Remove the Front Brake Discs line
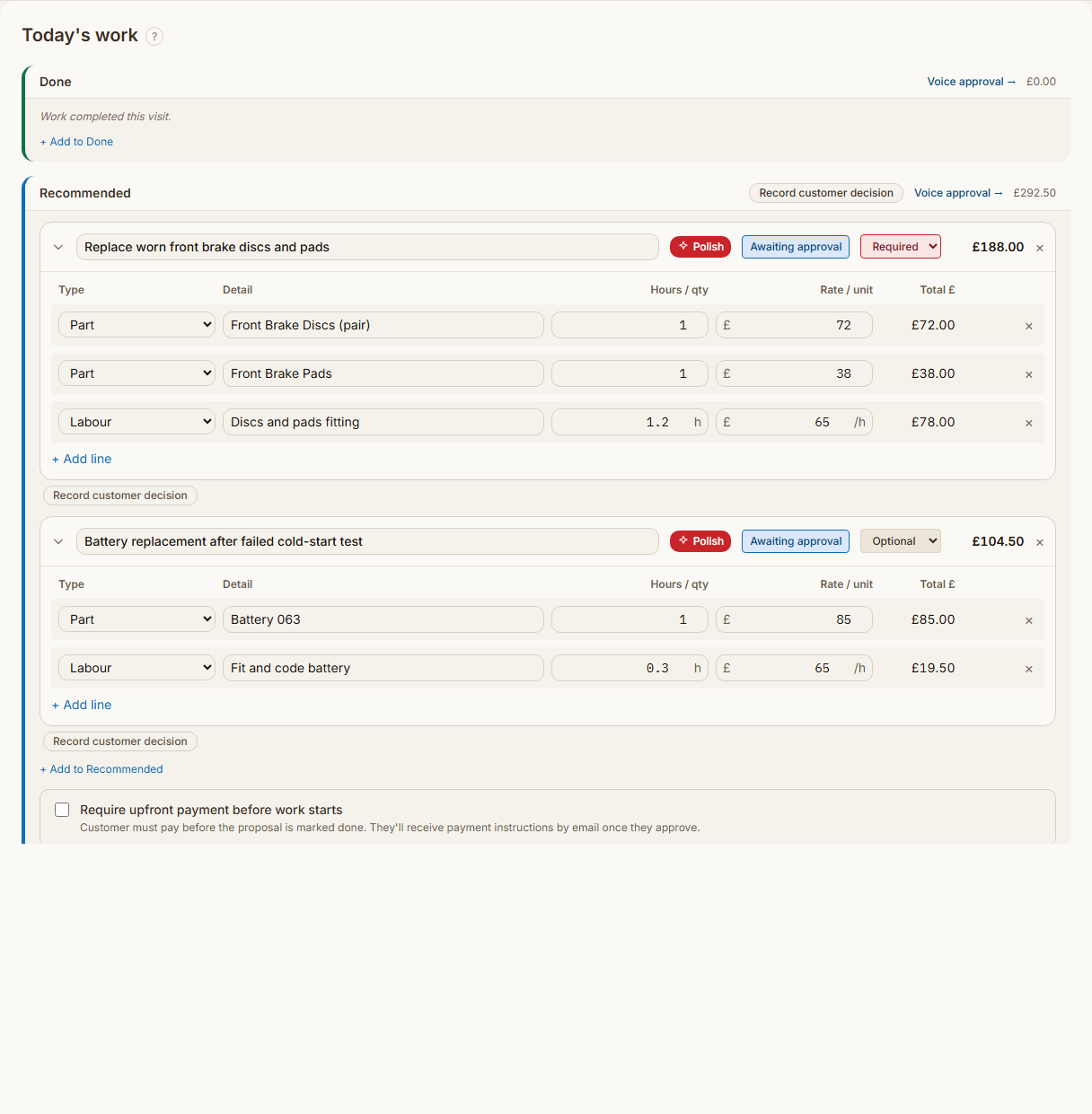1092x1114 pixels. click(1029, 326)
